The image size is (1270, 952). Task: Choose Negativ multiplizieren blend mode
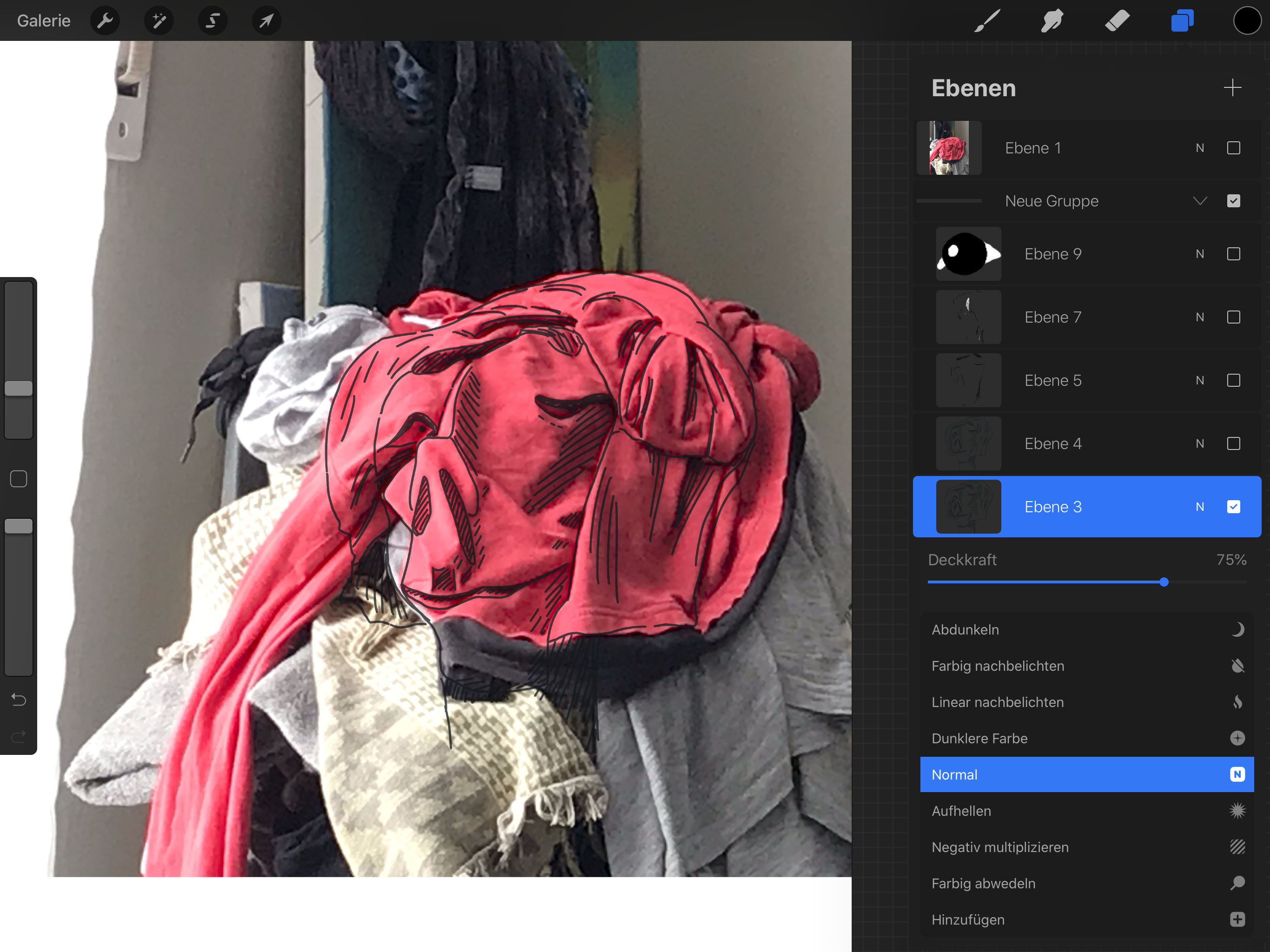coord(1087,847)
